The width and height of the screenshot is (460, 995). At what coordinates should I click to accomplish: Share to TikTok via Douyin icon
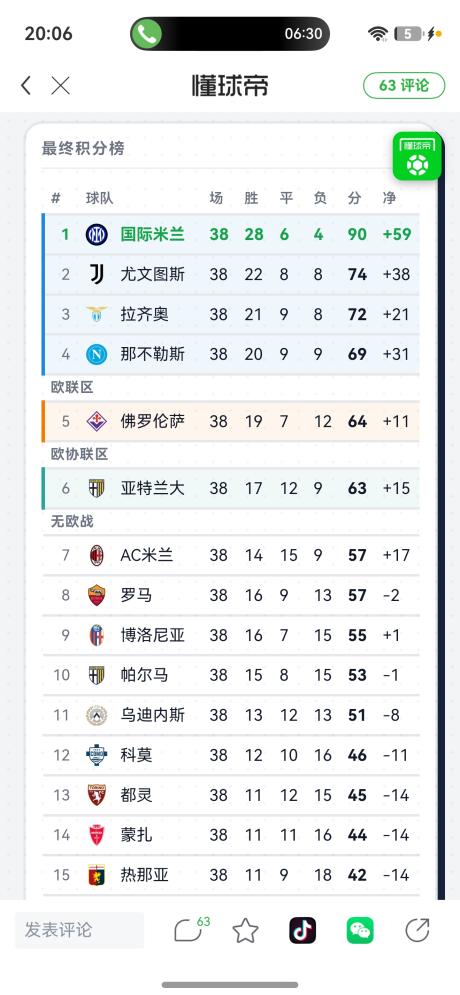coord(303,930)
